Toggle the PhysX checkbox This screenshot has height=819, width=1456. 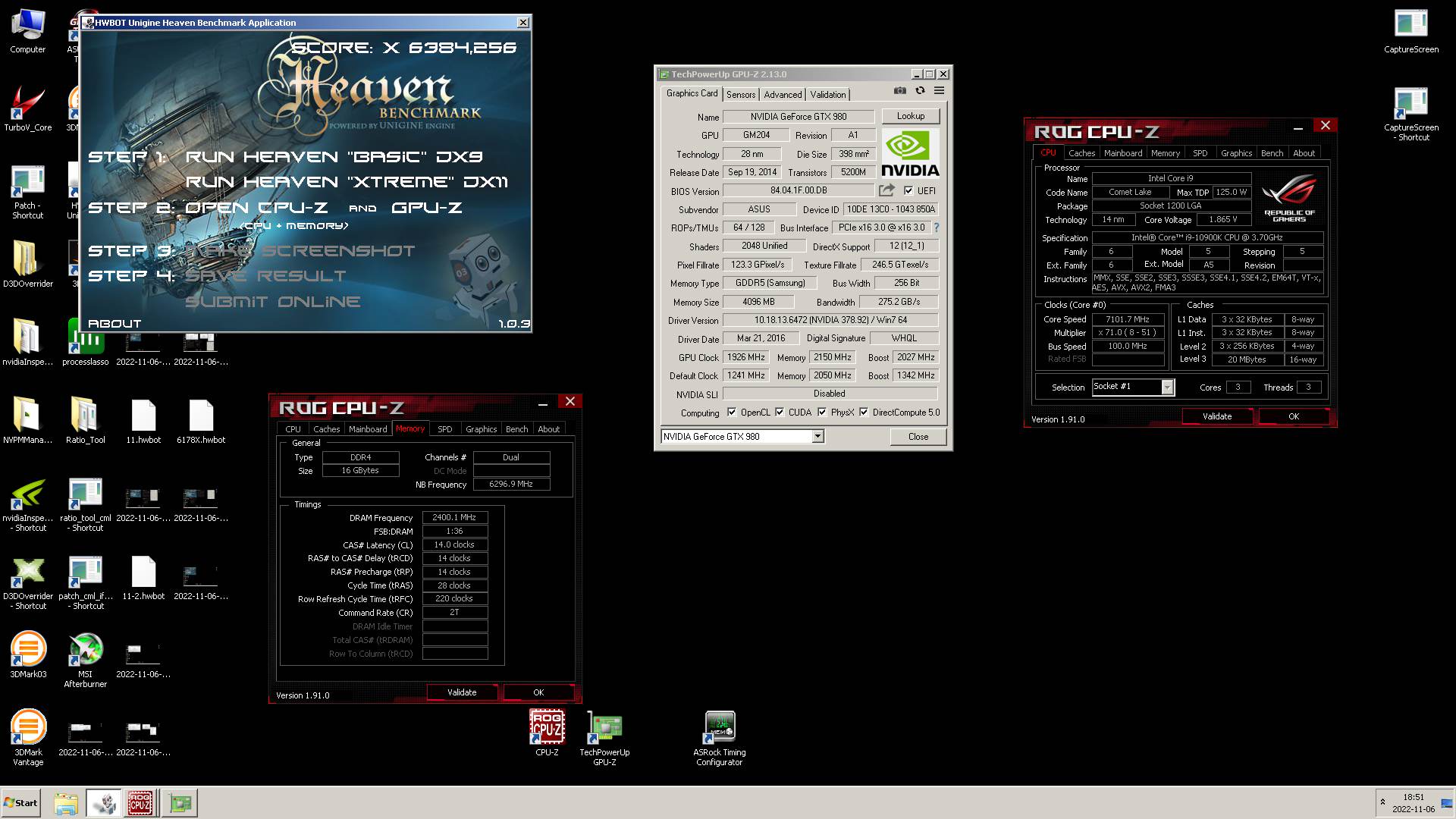click(x=822, y=413)
